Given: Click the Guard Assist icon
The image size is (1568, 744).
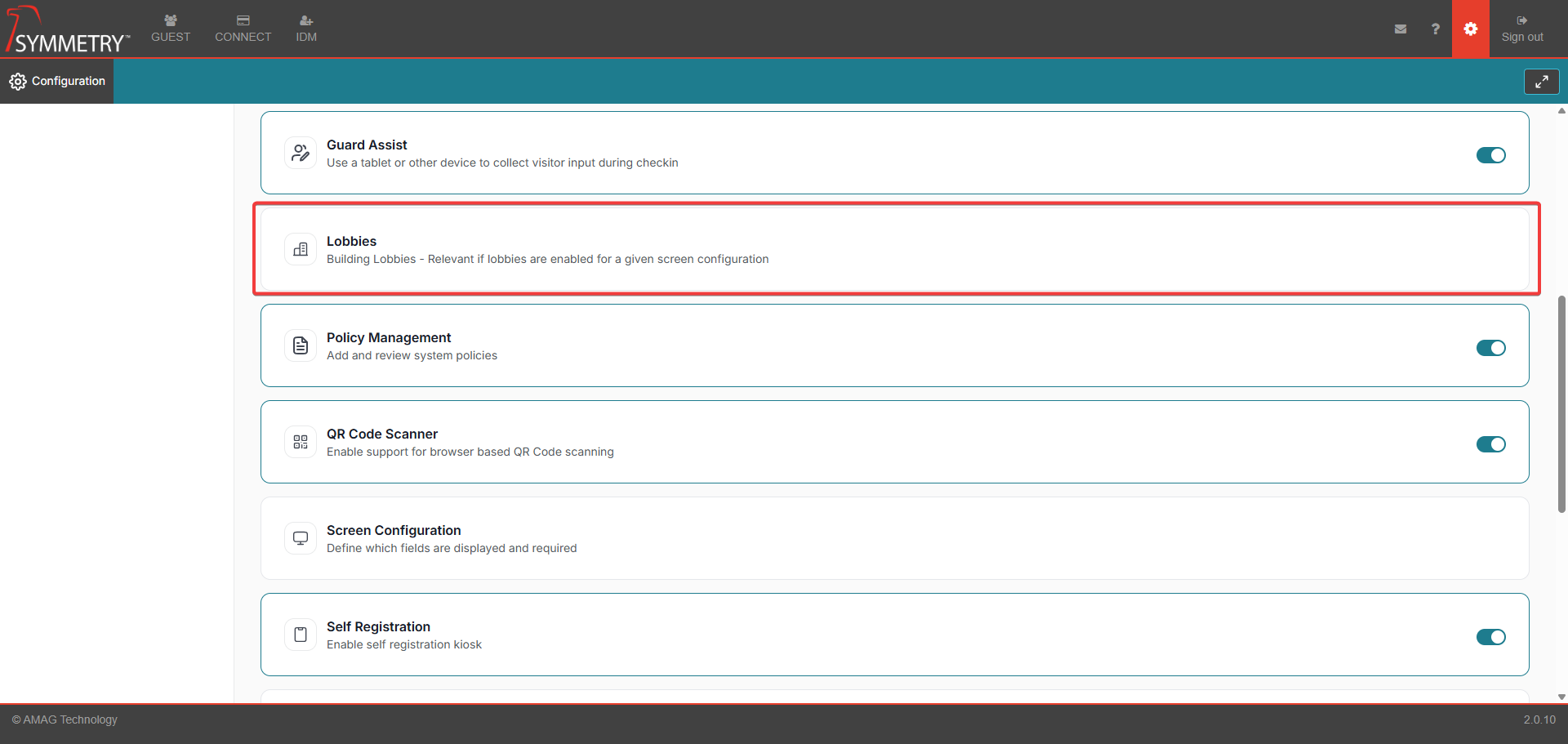Looking at the screenshot, I should pyautogui.click(x=301, y=153).
